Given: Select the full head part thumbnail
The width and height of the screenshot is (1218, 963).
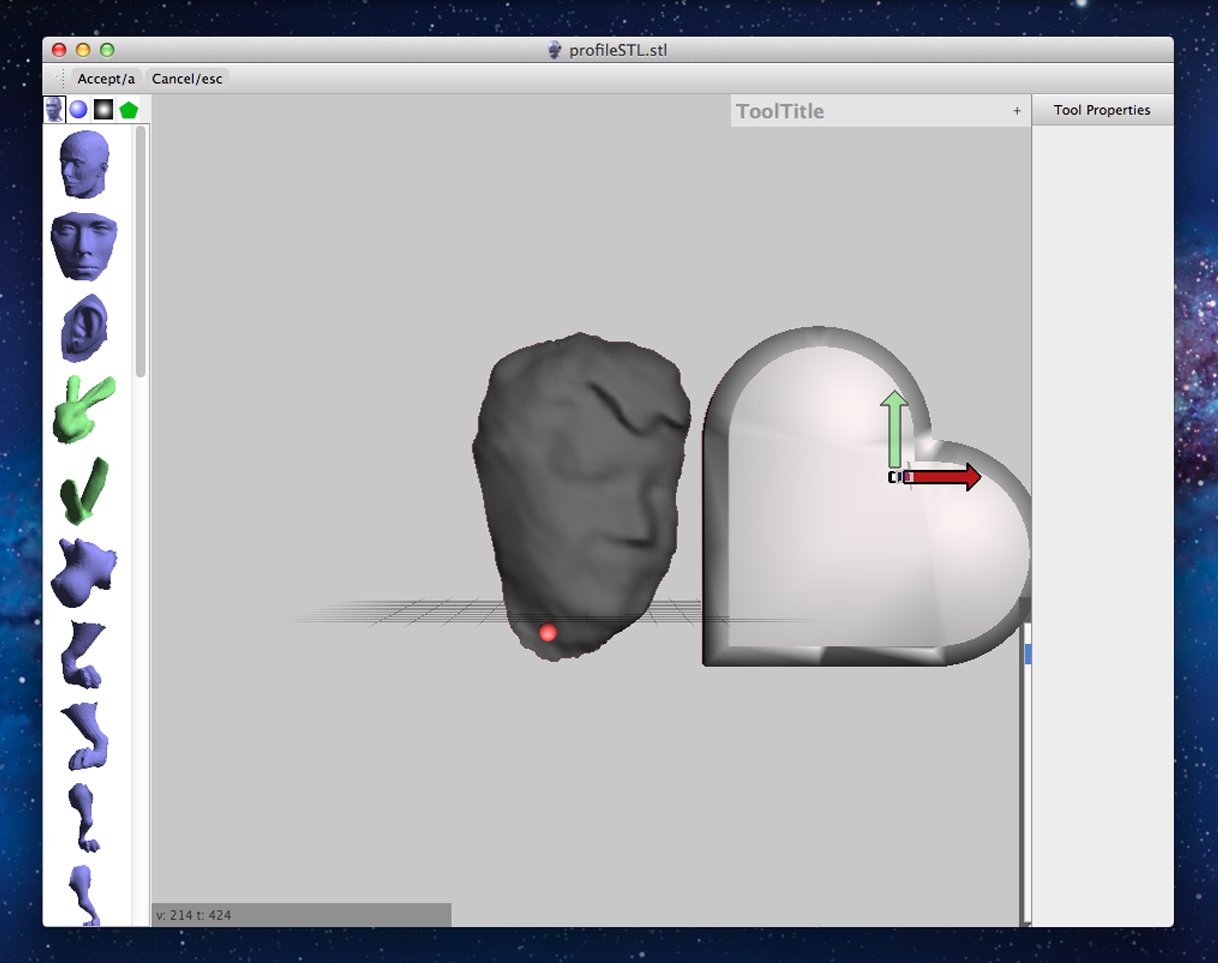Looking at the screenshot, I should [x=84, y=165].
